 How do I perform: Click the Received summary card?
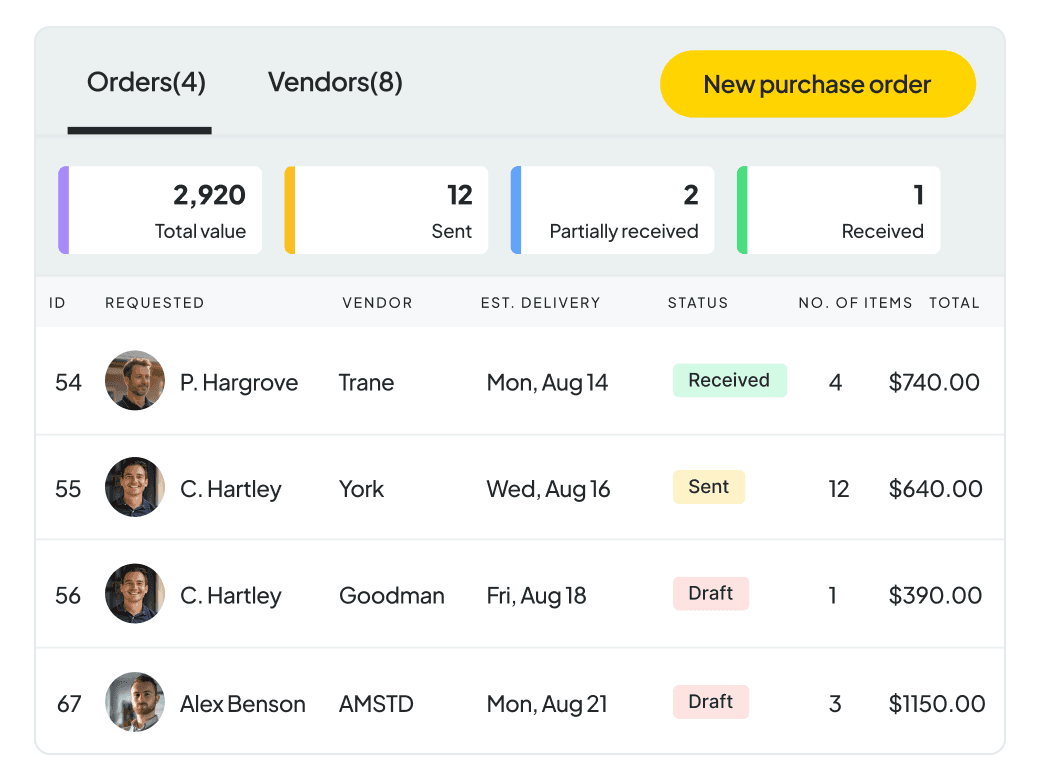[838, 210]
